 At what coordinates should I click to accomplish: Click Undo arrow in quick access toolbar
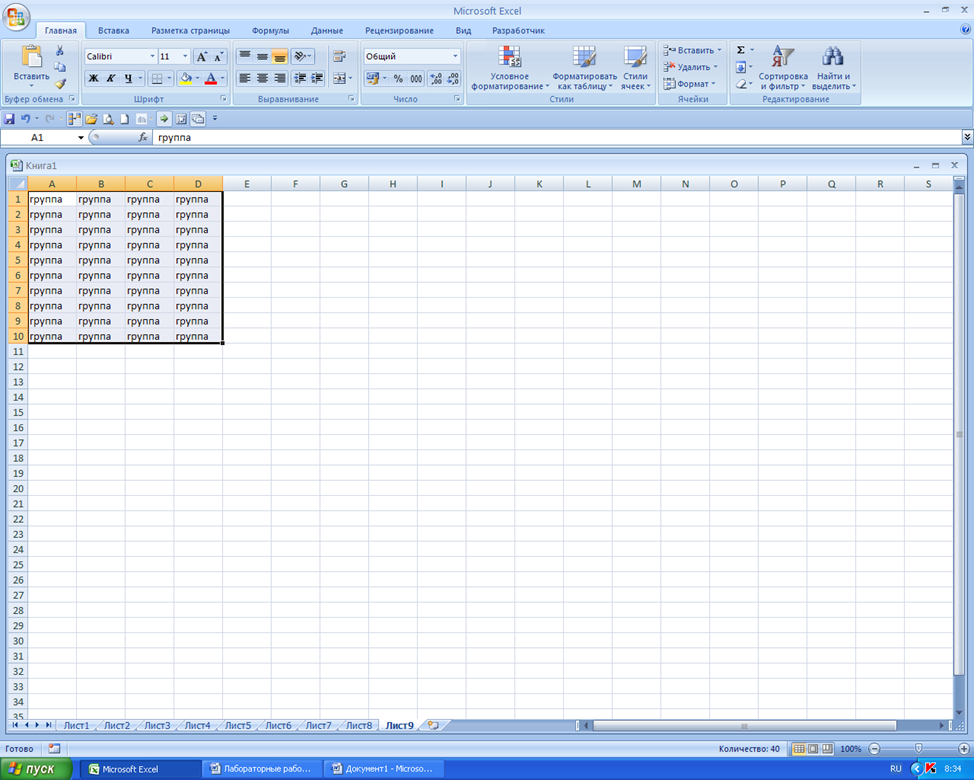click(25, 119)
